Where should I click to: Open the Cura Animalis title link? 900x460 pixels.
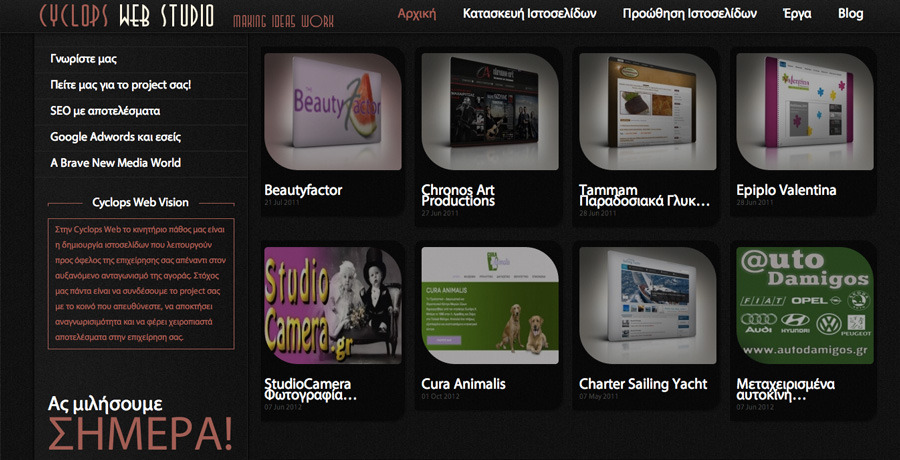tap(463, 384)
